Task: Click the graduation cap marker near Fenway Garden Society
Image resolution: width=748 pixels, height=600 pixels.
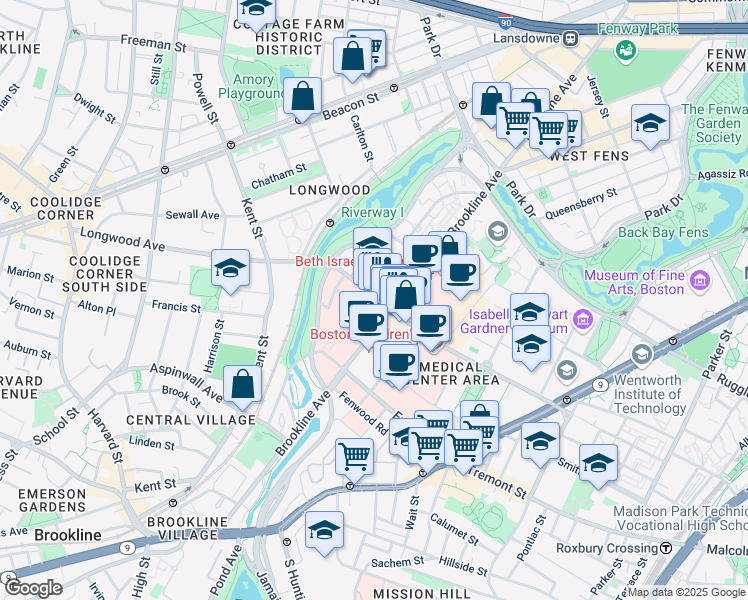Action: pyautogui.click(x=650, y=124)
